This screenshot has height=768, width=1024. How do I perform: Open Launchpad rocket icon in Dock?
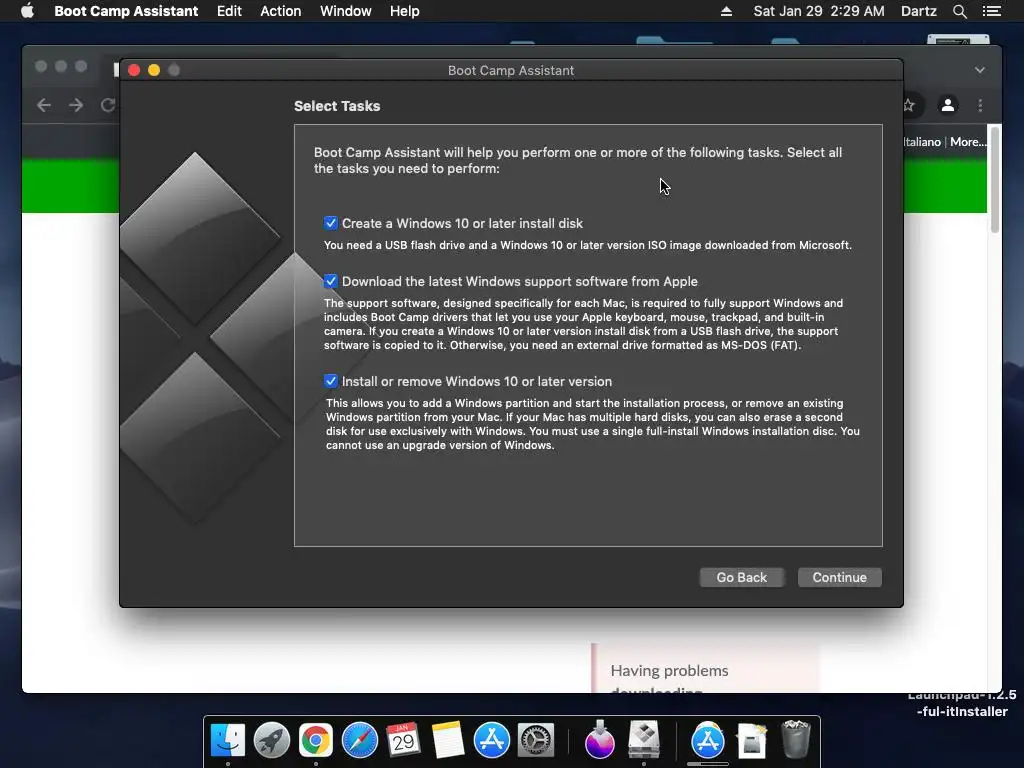272,740
